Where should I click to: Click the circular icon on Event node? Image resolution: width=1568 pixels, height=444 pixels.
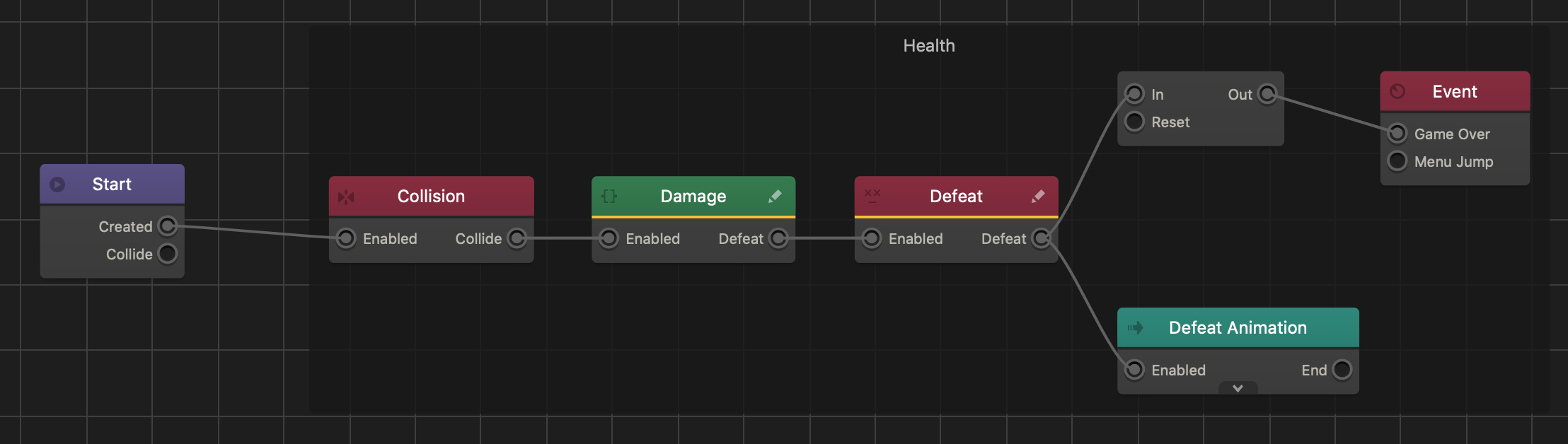[1397, 91]
